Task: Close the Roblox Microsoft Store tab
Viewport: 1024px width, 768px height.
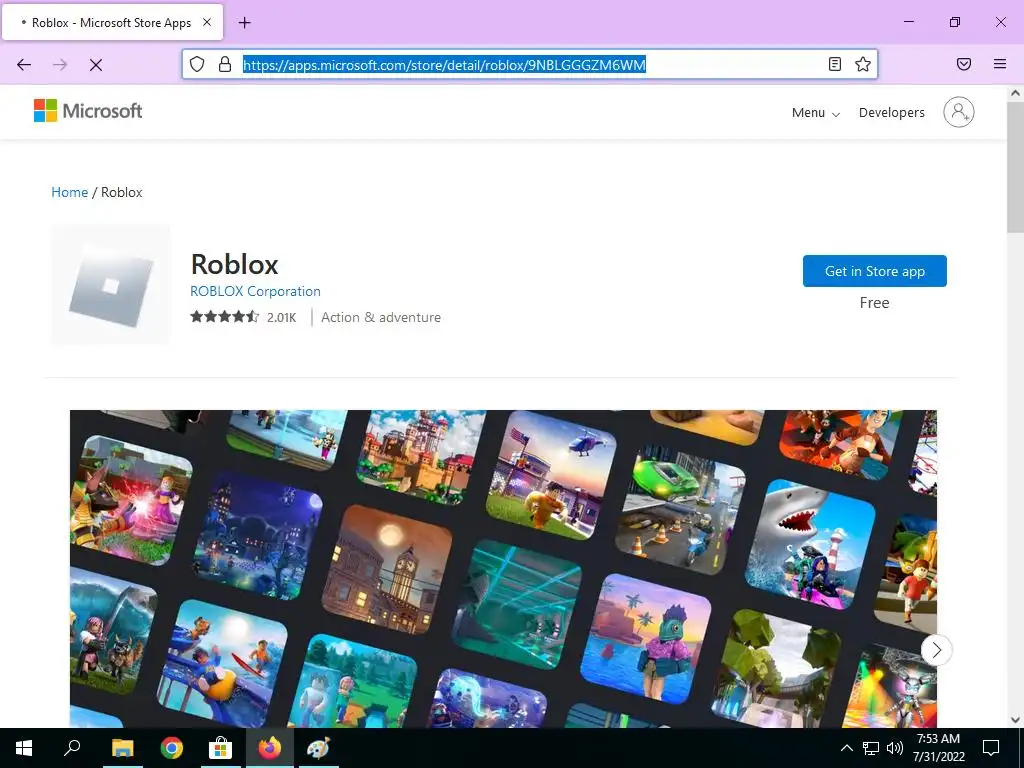Action: click(207, 22)
